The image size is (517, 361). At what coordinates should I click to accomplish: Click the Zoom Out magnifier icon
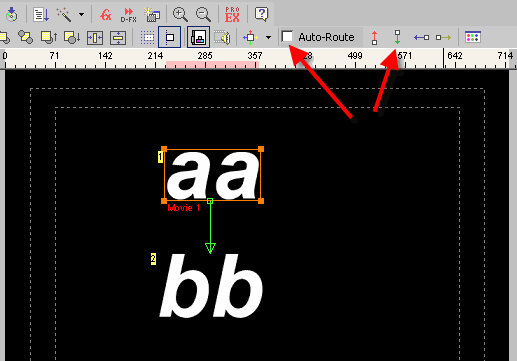coord(203,15)
